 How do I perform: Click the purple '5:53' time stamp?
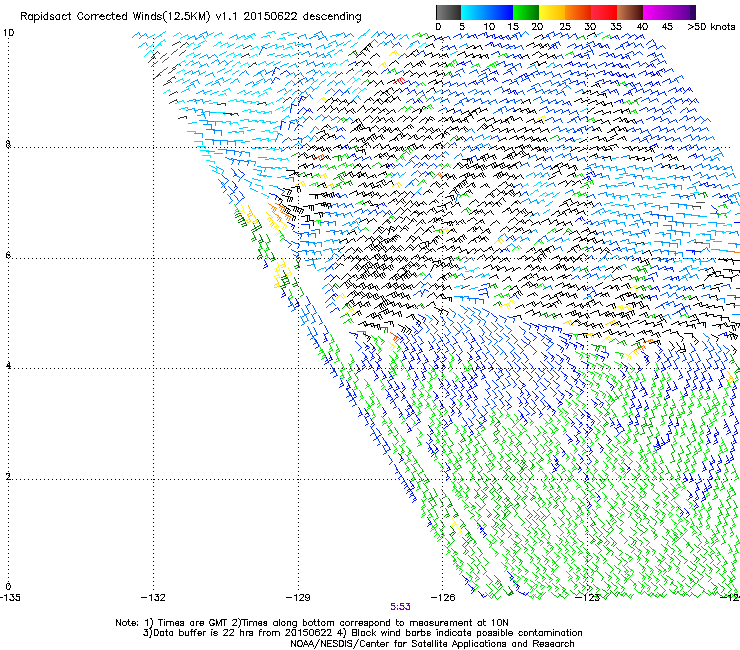400,607
